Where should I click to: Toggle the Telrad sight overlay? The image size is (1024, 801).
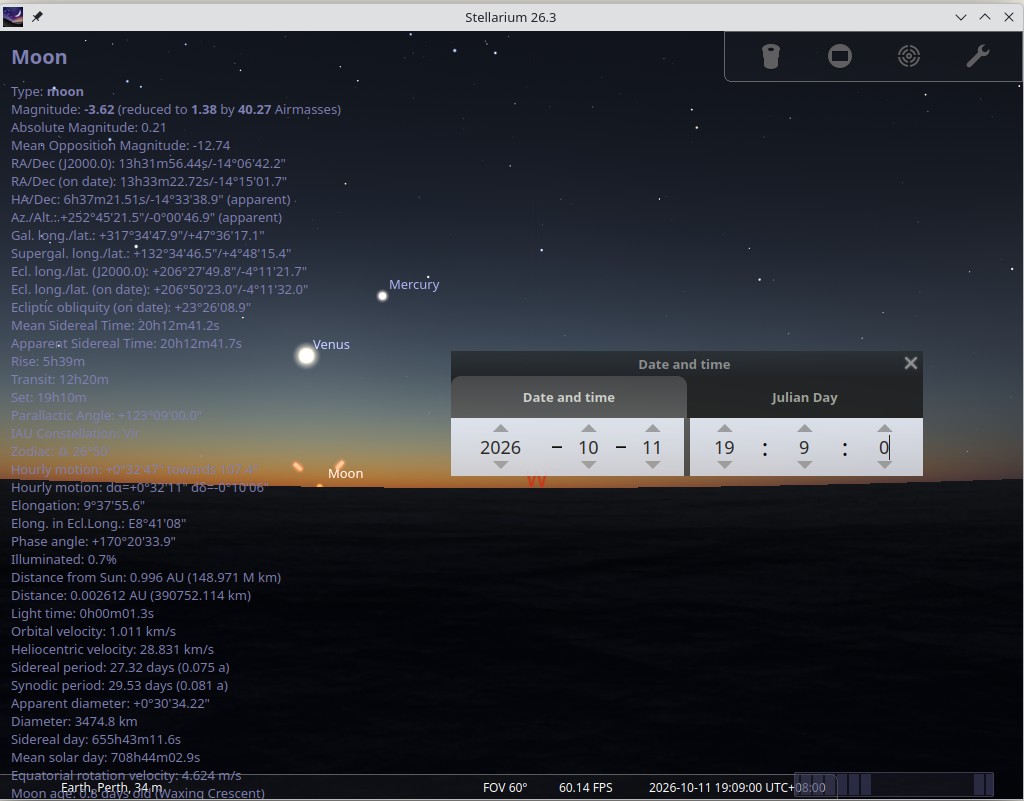[x=908, y=56]
